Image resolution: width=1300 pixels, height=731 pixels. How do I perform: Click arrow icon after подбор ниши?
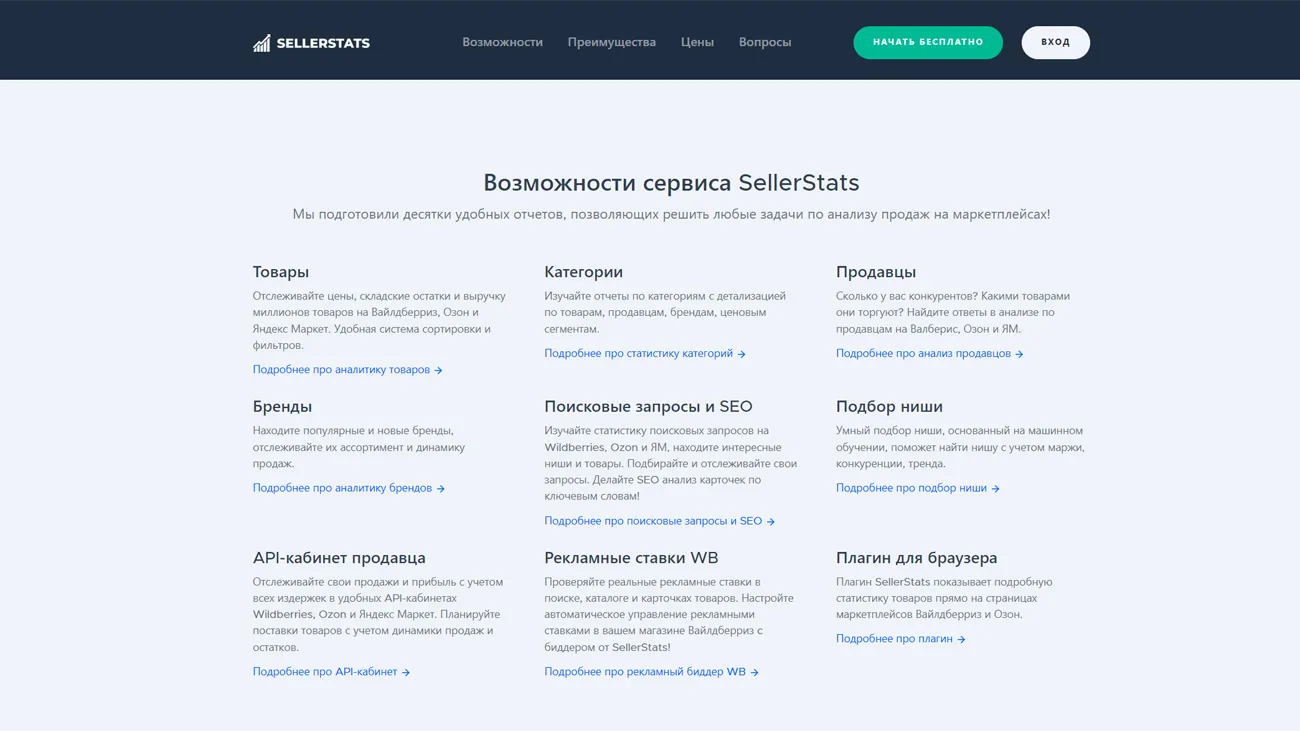[x=995, y=489]
